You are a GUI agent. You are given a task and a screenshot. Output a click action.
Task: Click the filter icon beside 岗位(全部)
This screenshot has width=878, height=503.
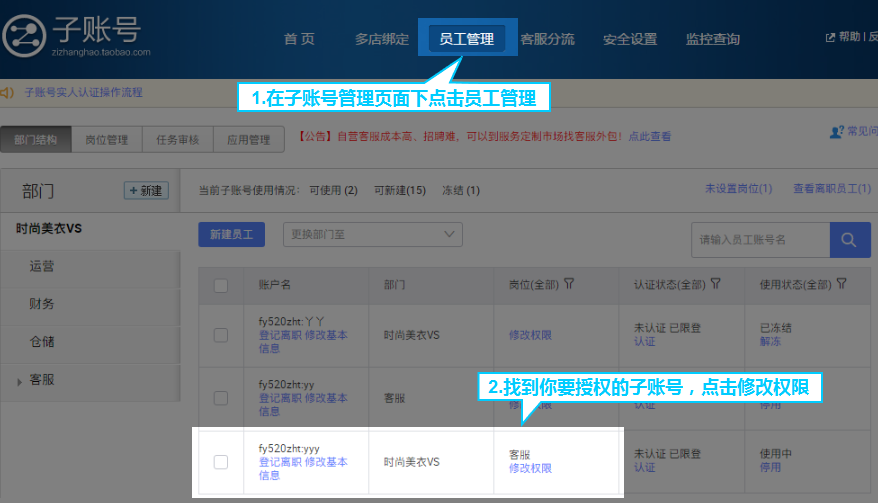(x=569, y=285)
